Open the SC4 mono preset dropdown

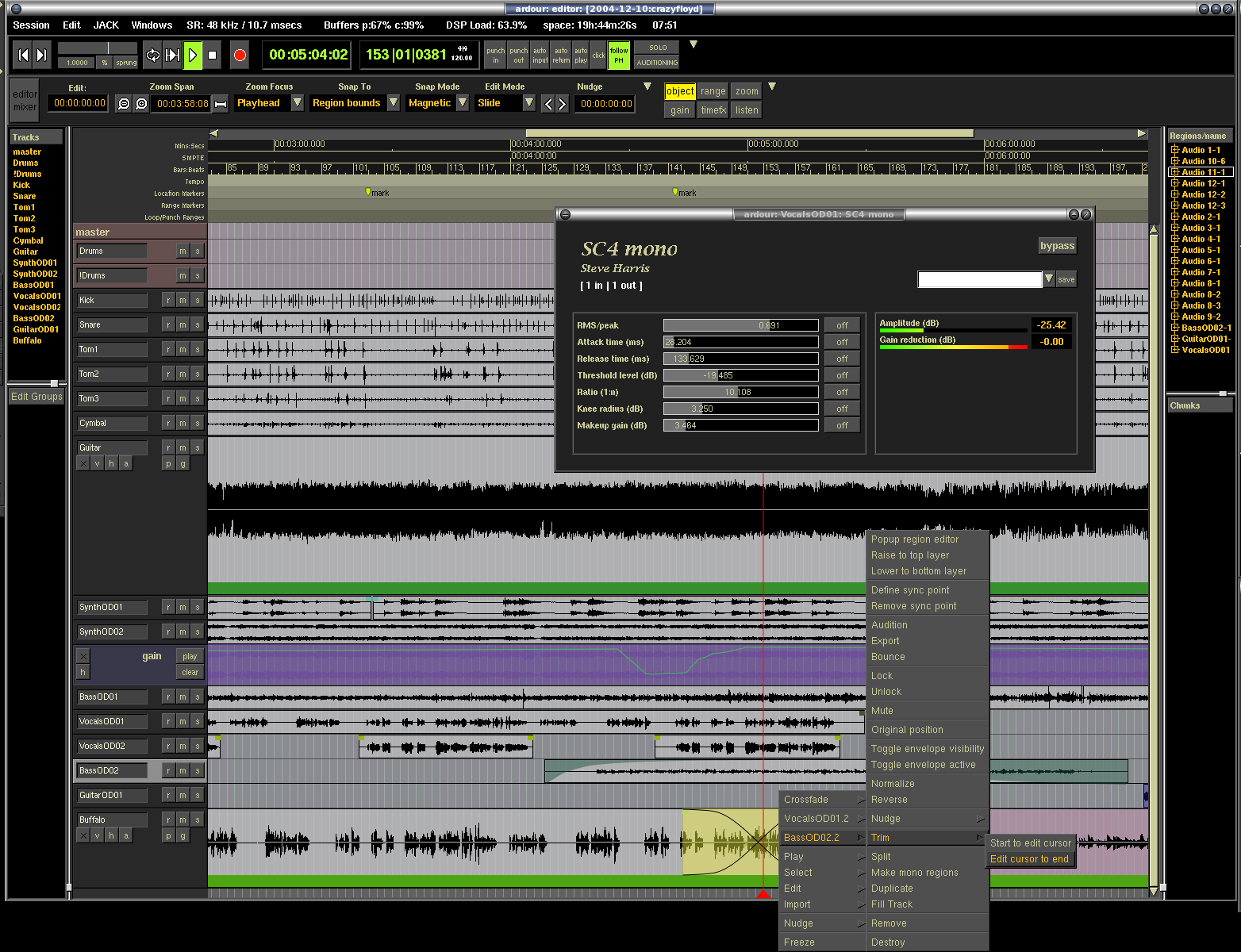pos(1049,279)
